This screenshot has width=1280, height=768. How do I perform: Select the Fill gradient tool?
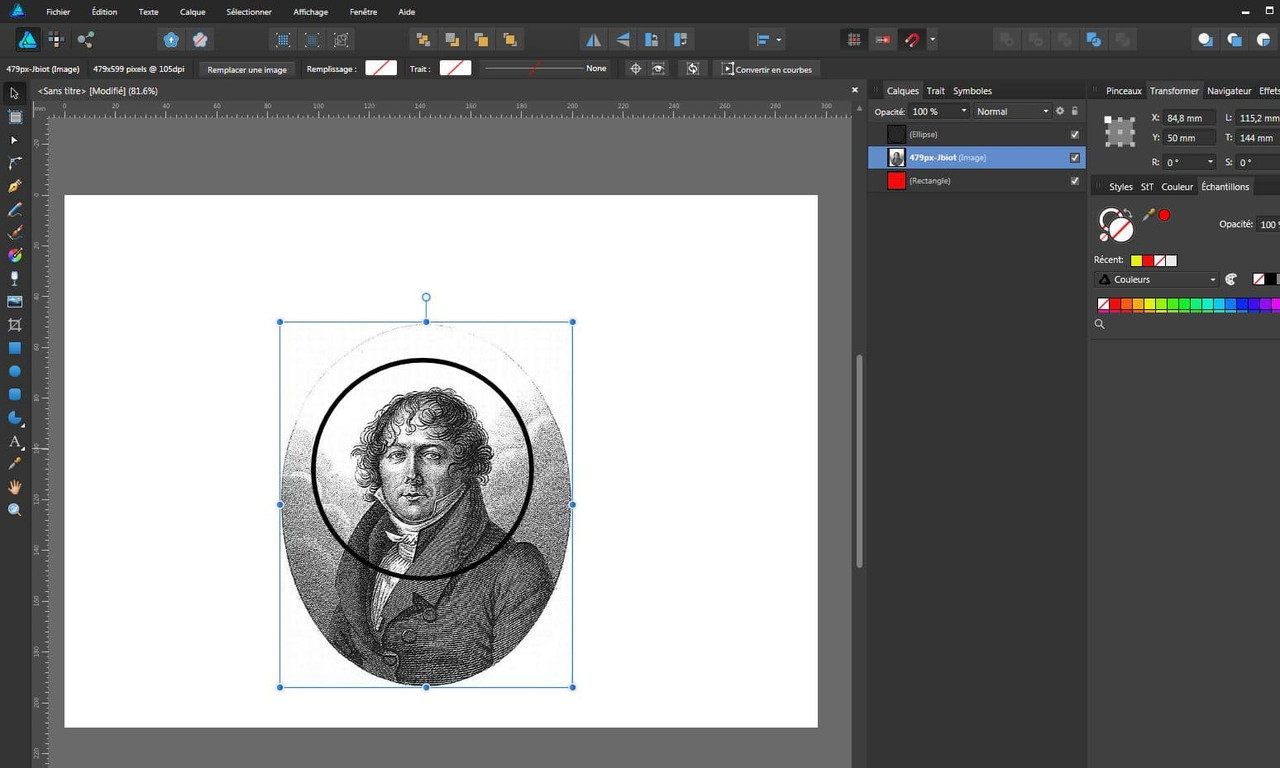[15, 255]
